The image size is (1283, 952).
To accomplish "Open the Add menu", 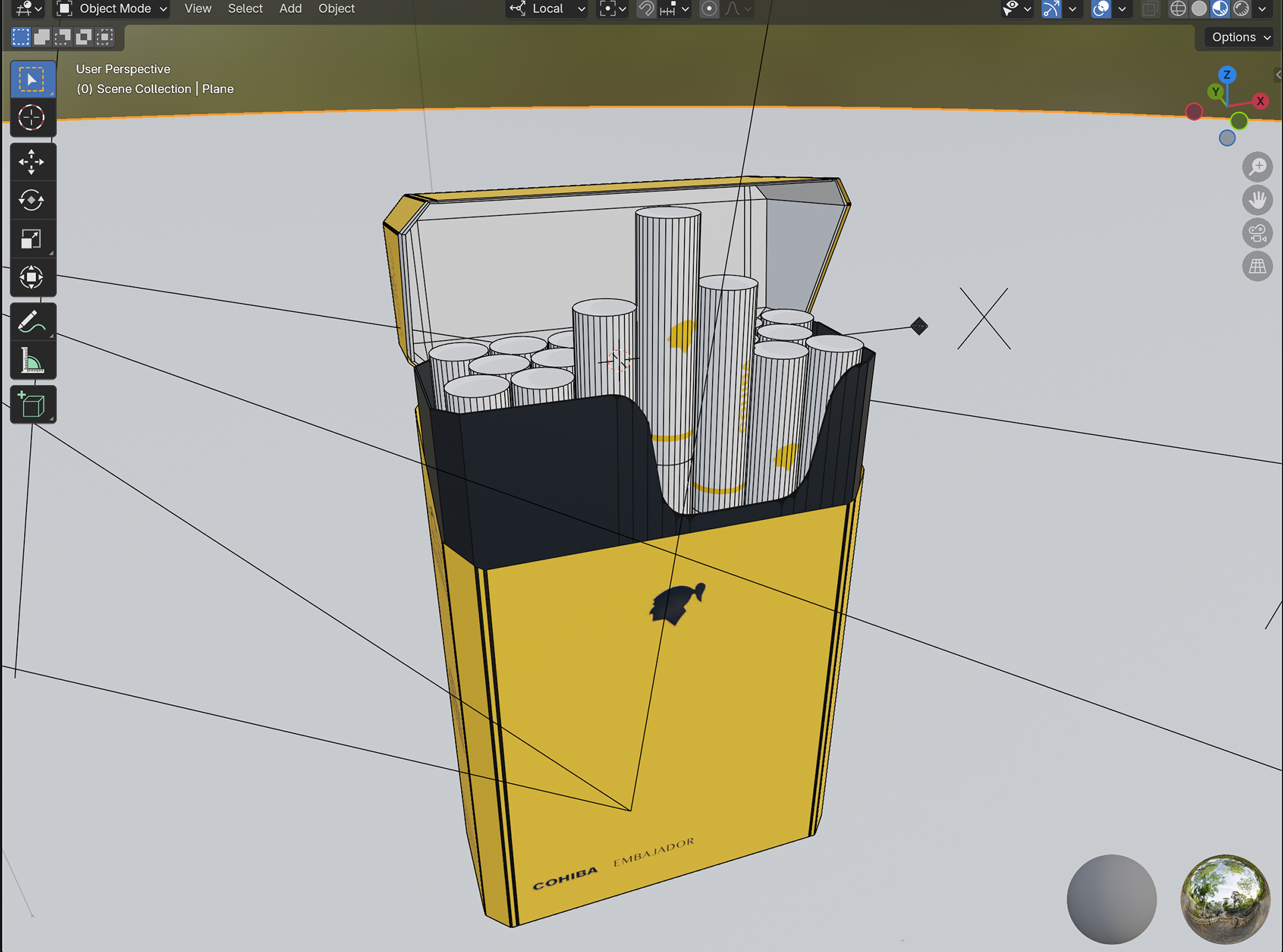I will [x=291, y=9].
